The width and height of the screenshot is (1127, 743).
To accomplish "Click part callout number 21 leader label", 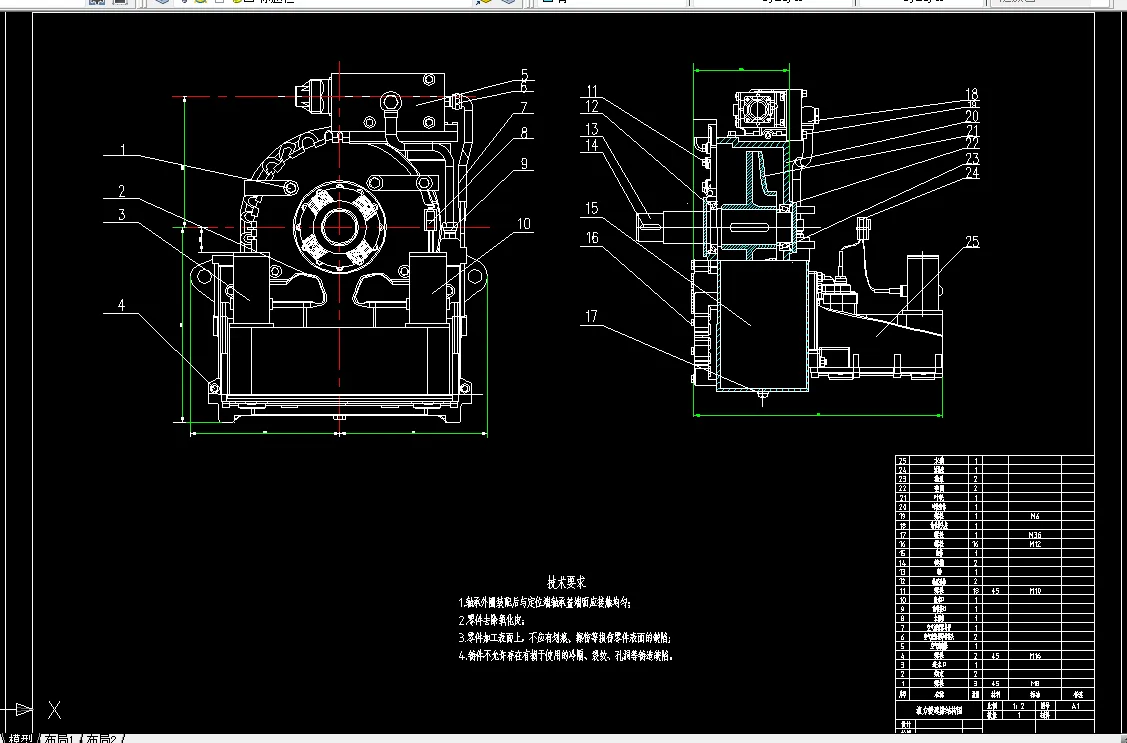I will (x=972, y=131).
